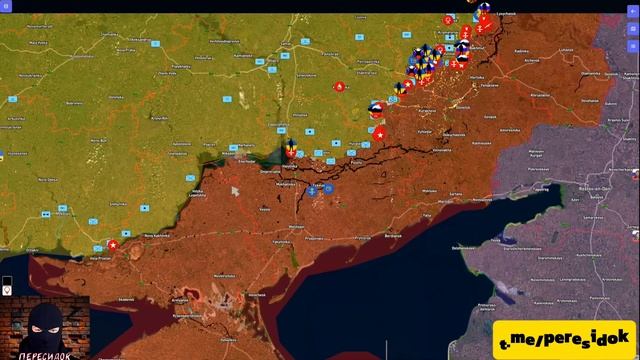Click the Donetsk city label
Image resolution: width=640 pixels, height=360 pixels.
(463, 107)
